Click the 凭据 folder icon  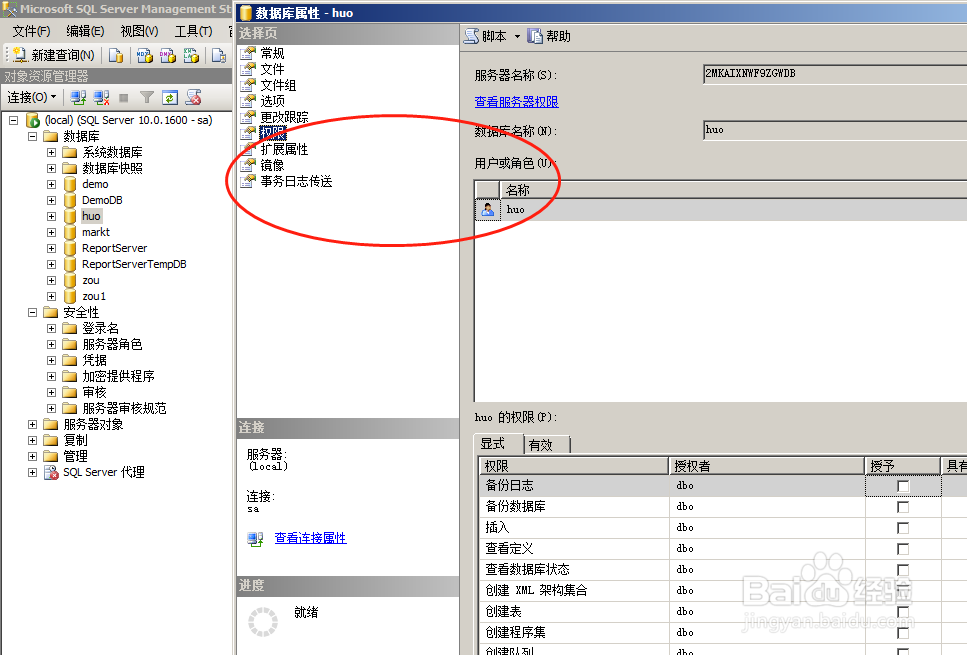tap(70, 360)
